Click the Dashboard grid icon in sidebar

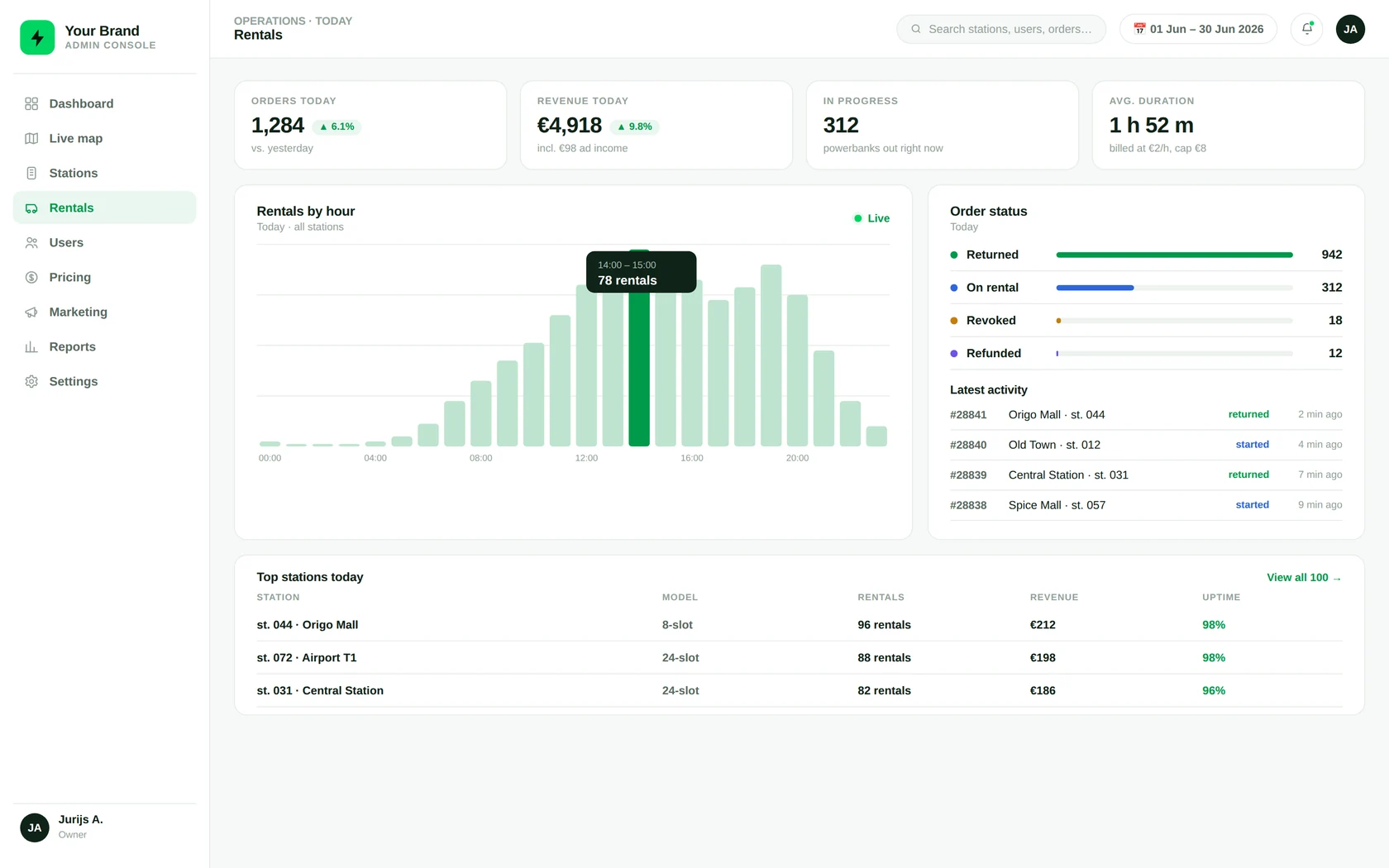click(x=31, y=103)
